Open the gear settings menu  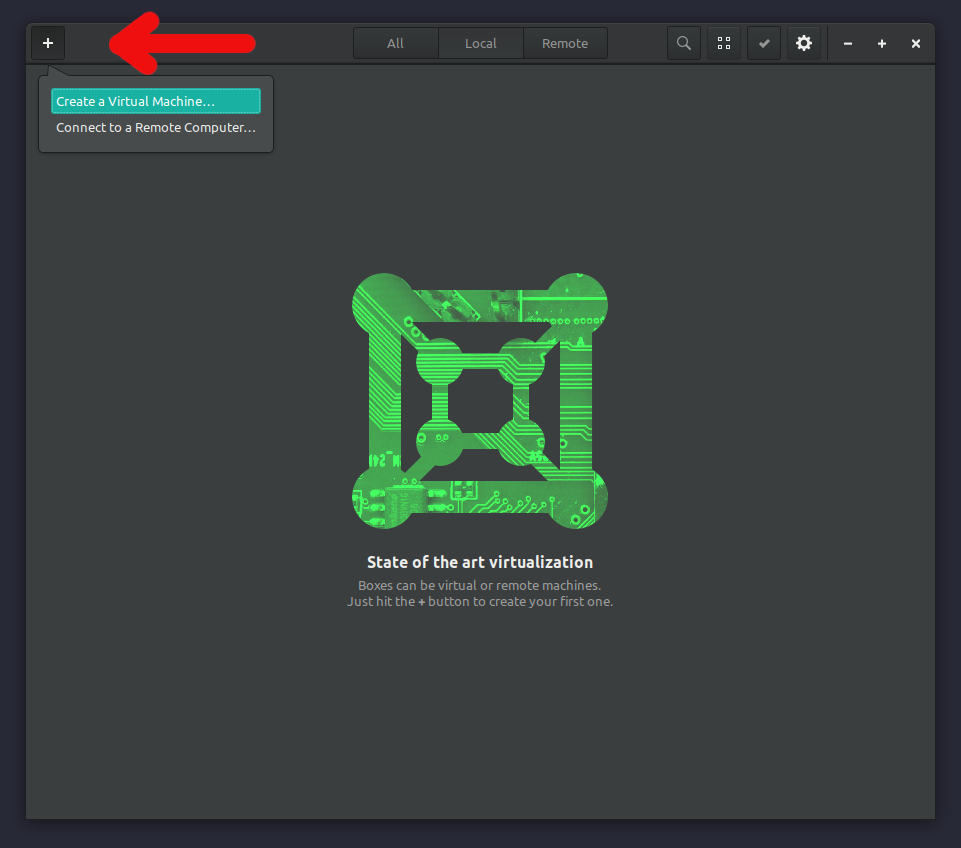click(x=804, y=43)
